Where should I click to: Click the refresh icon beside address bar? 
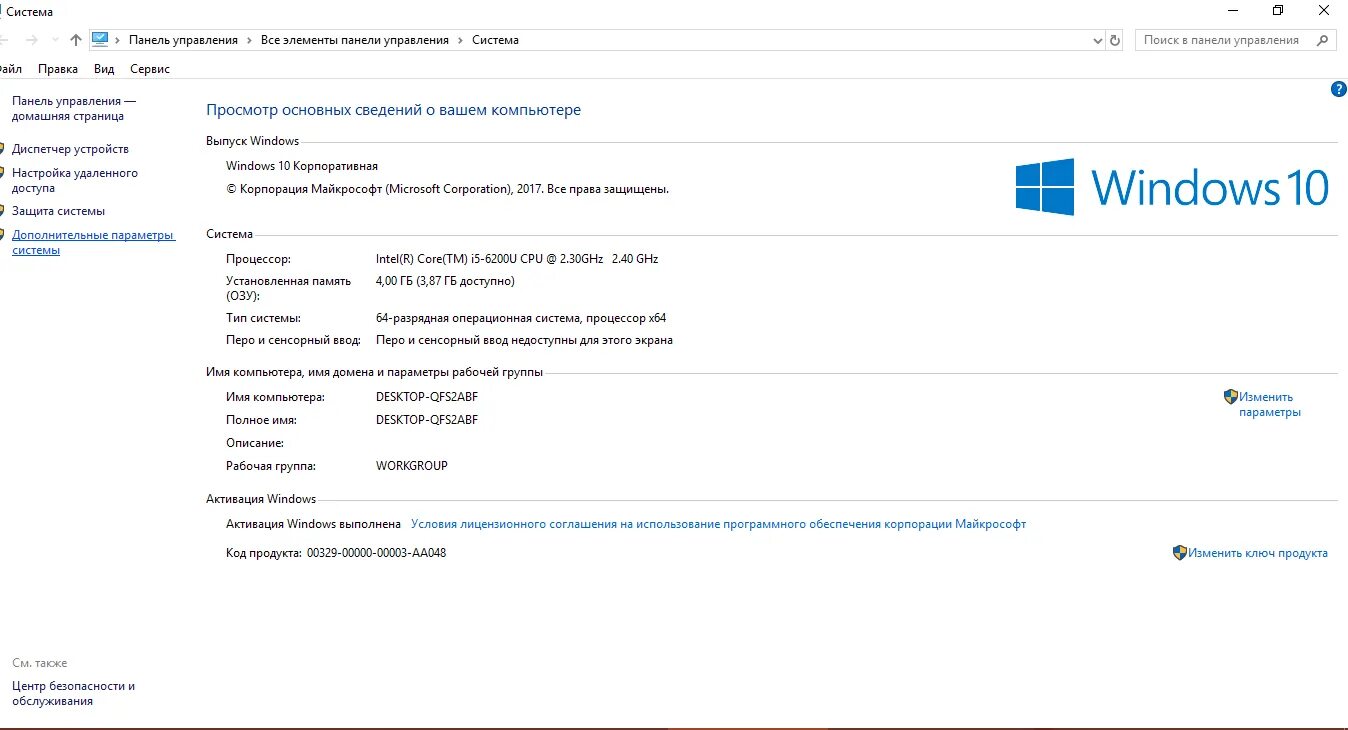click(1115, 40)
